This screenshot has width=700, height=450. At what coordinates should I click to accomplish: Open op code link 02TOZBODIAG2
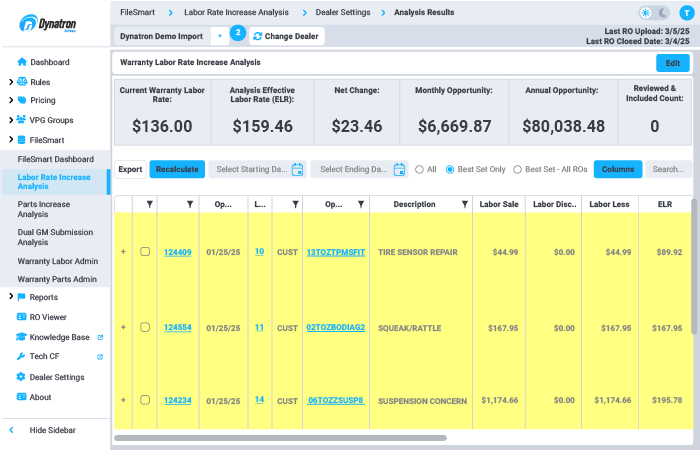coord(336,327)
